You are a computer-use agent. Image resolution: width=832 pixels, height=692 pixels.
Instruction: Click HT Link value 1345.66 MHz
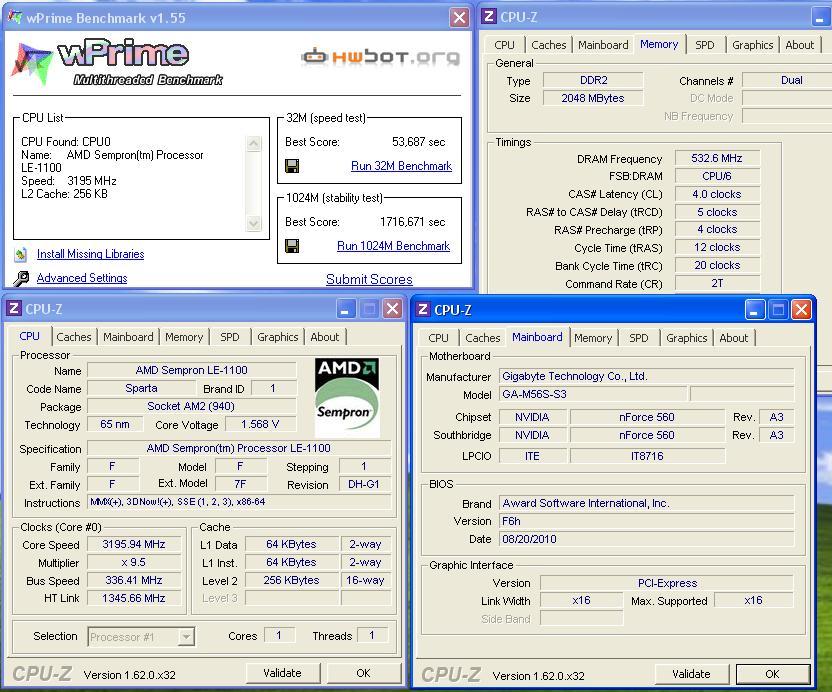(x=134, y=598)
